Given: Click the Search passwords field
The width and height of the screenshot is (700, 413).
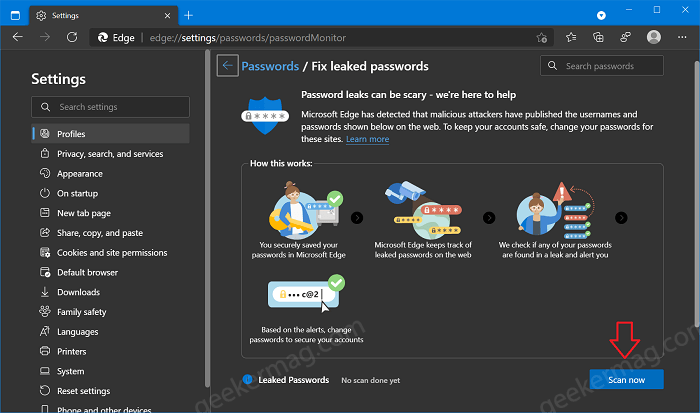Looking at the screenshot, I should [602, 66].
